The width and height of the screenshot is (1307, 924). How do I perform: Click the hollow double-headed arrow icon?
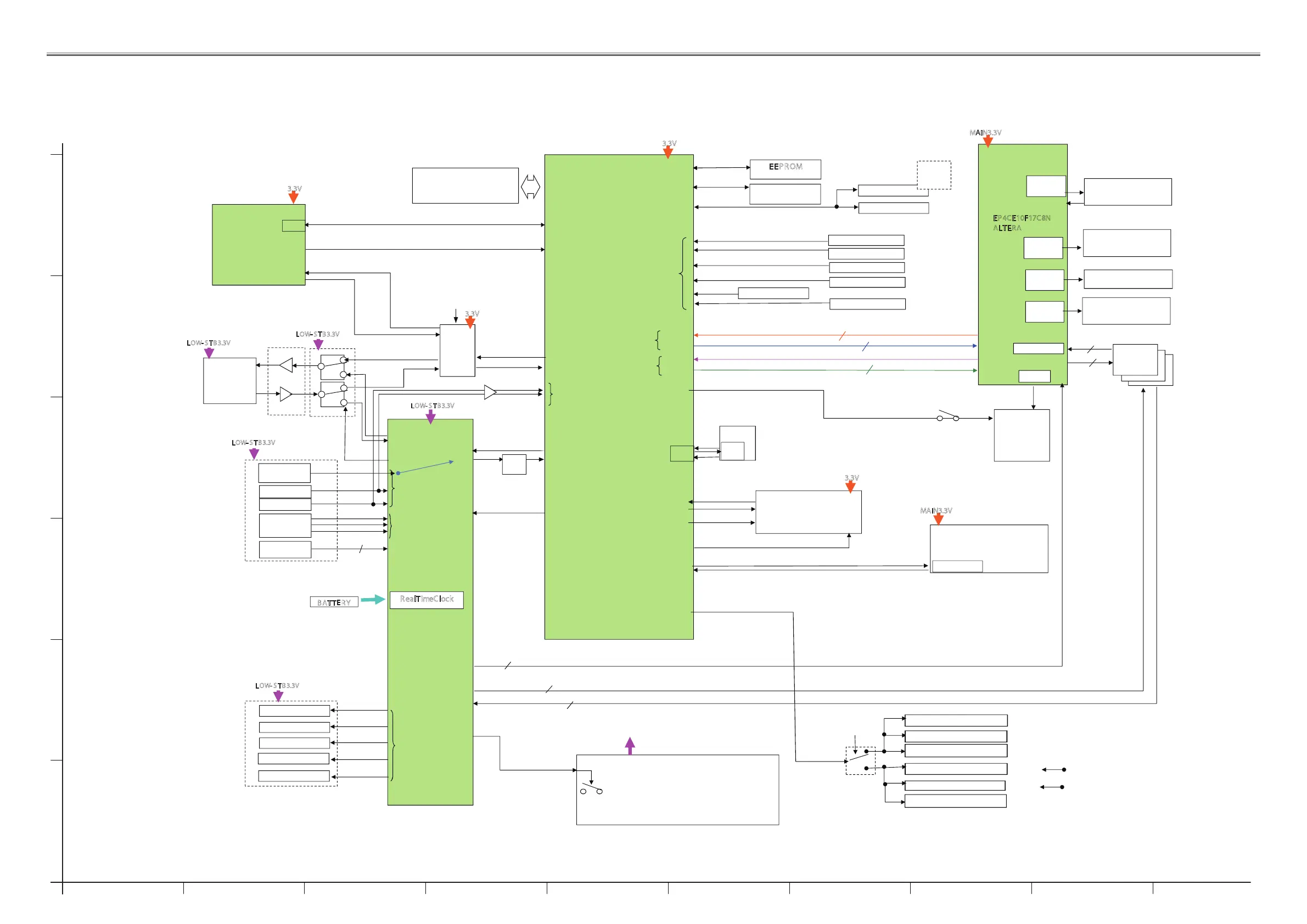tap(531, 187)
